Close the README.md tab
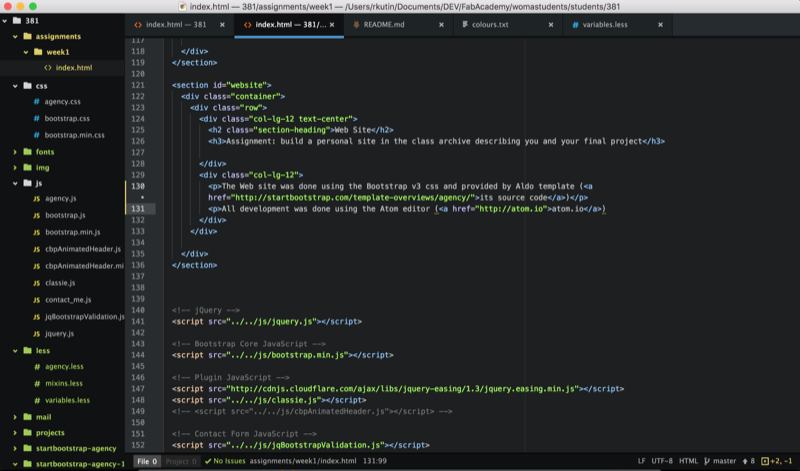The width and height of the screenshot is (800, 471). point(441,25)
